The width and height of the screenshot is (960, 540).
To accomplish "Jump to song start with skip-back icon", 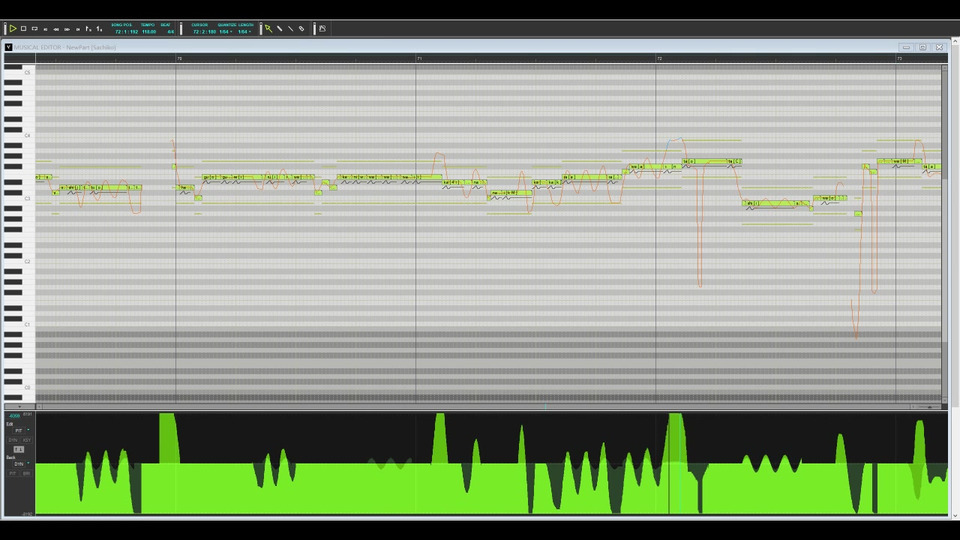I will (x=45, y=29).
